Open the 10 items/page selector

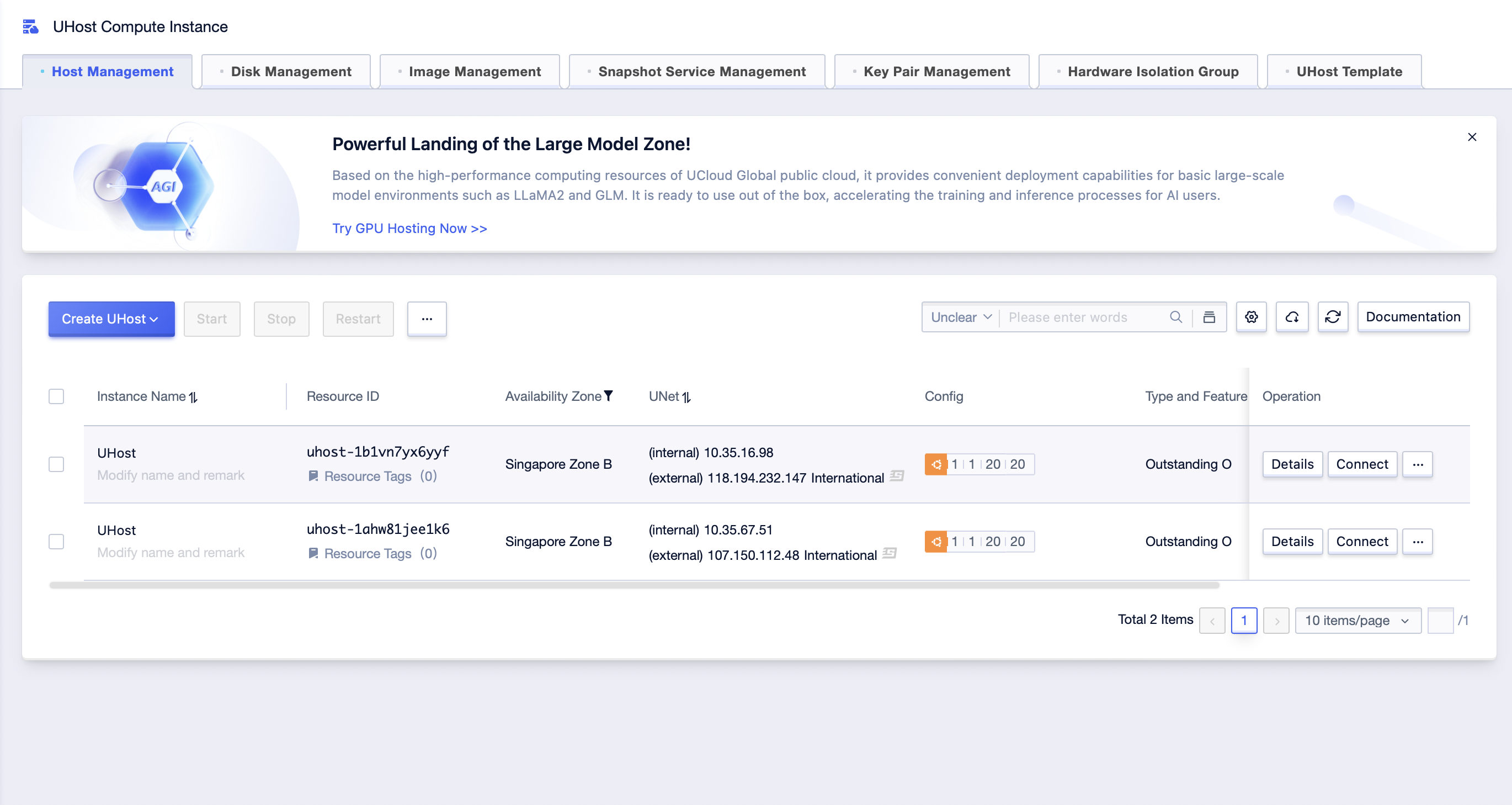[1357, 620]
